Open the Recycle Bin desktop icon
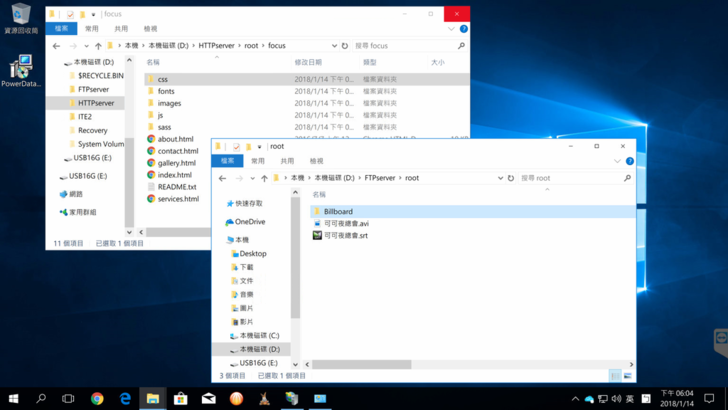The image size is (728, 410). click(20, 16)
